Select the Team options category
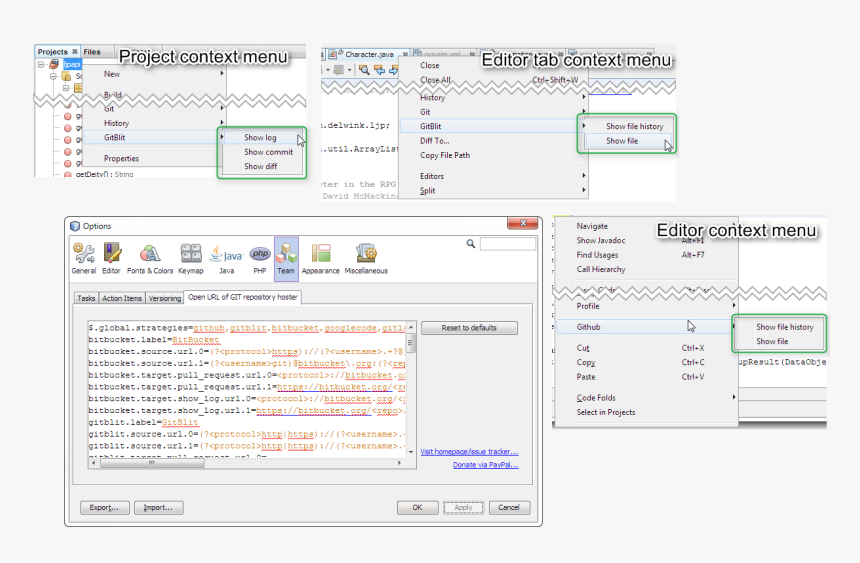The height and width of the screenshot is (563, 860). 286,258
